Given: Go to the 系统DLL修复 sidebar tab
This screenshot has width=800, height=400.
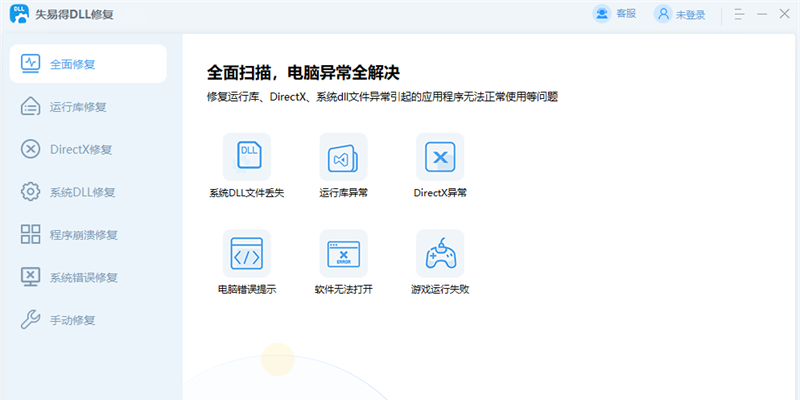Looking at the screenshot, I should click(88, 192).
